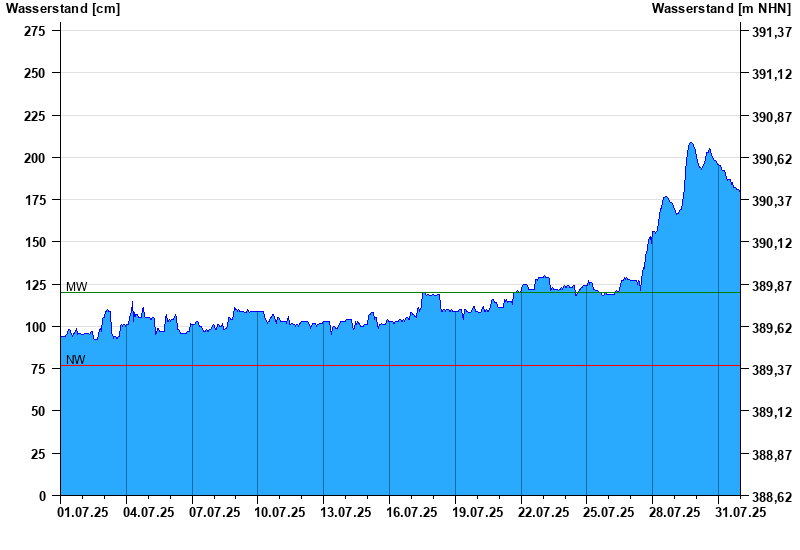Viewport: 800px width, 550px height.
Task: Click the 390,37 value on right axis
Action: [x=772, y=201]
